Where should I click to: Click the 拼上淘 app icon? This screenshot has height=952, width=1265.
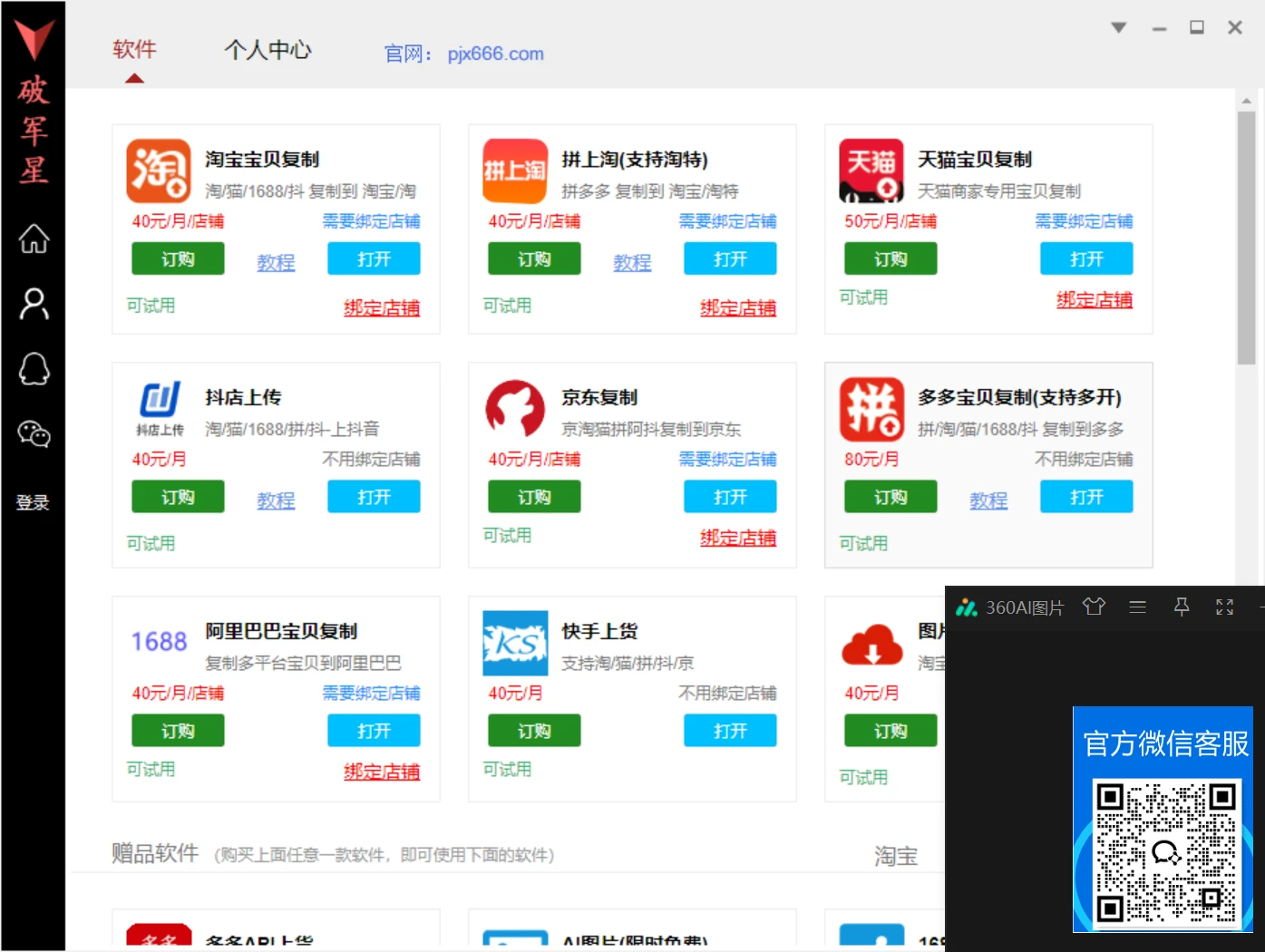point(515,170)
